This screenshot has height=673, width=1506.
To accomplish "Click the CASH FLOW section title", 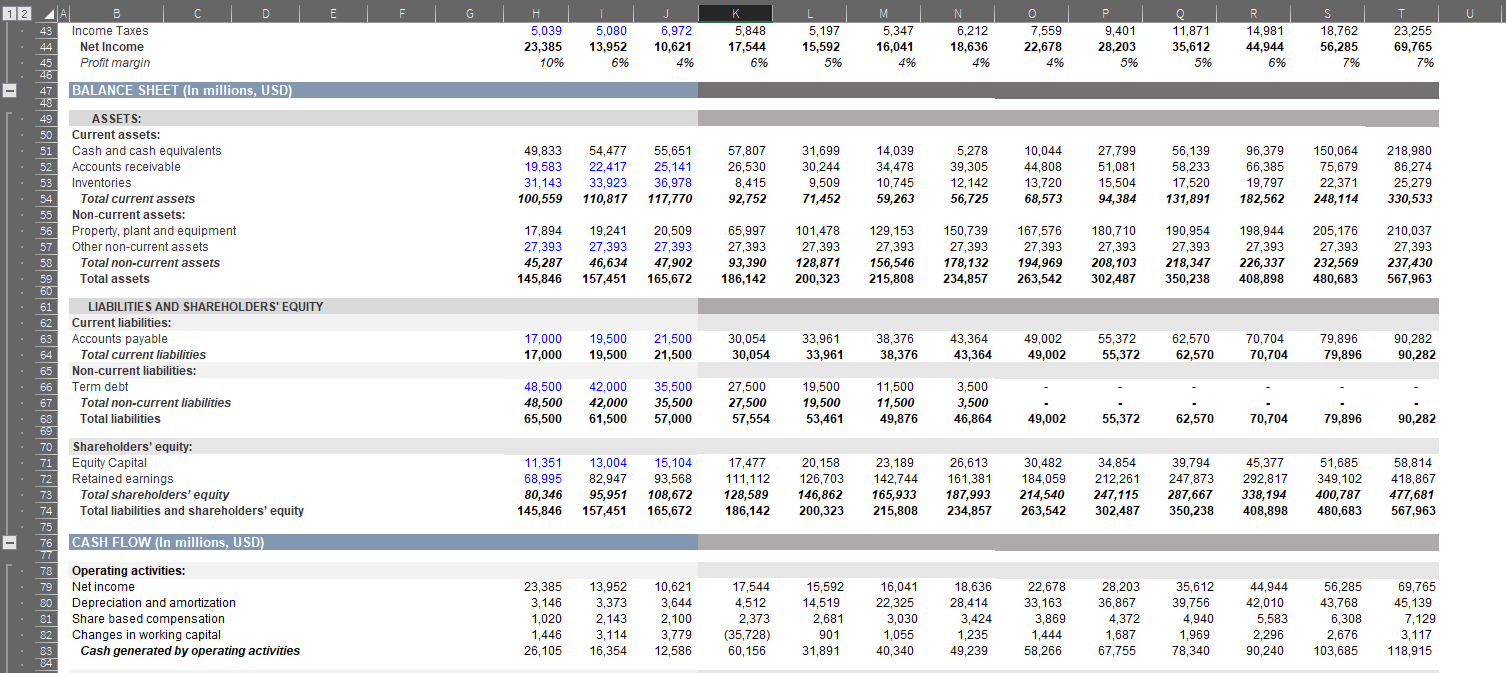I will pyautogui.click(x=168, y=543).
